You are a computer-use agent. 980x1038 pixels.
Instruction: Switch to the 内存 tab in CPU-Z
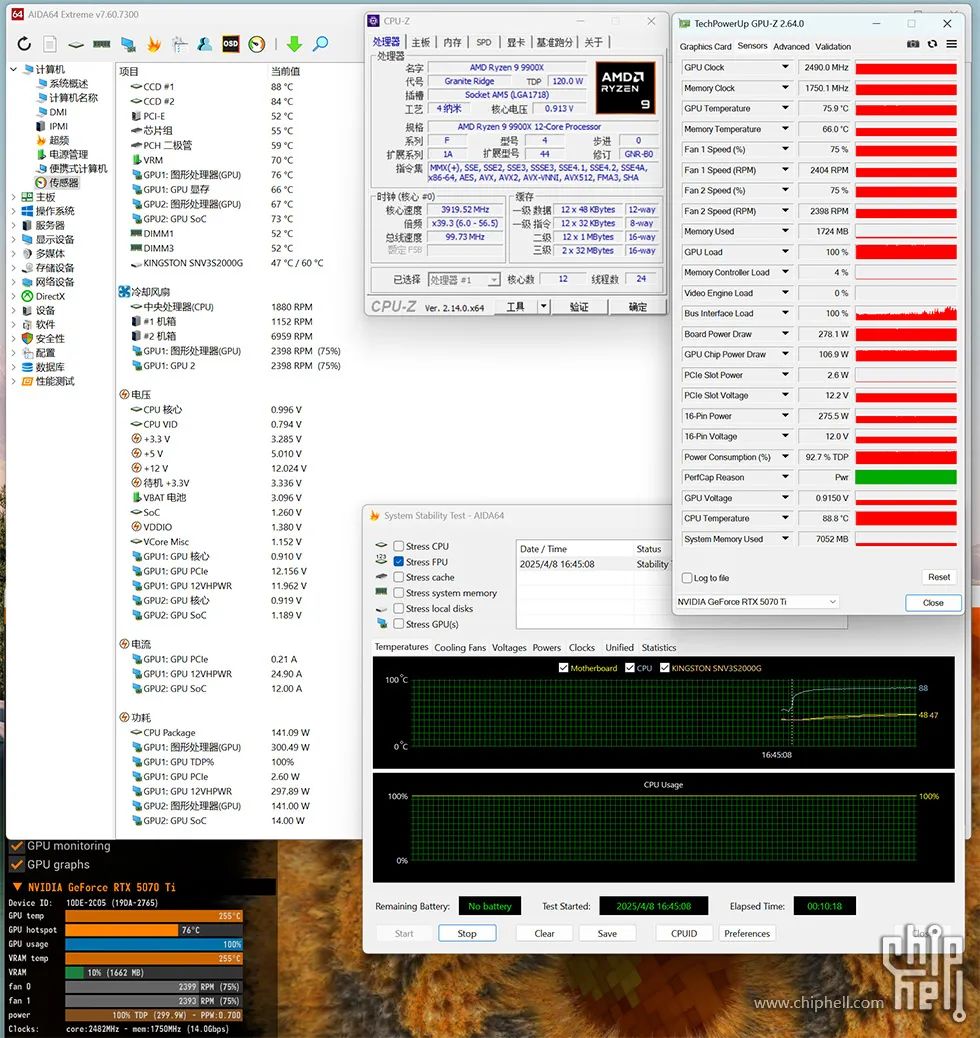[452, 42]
